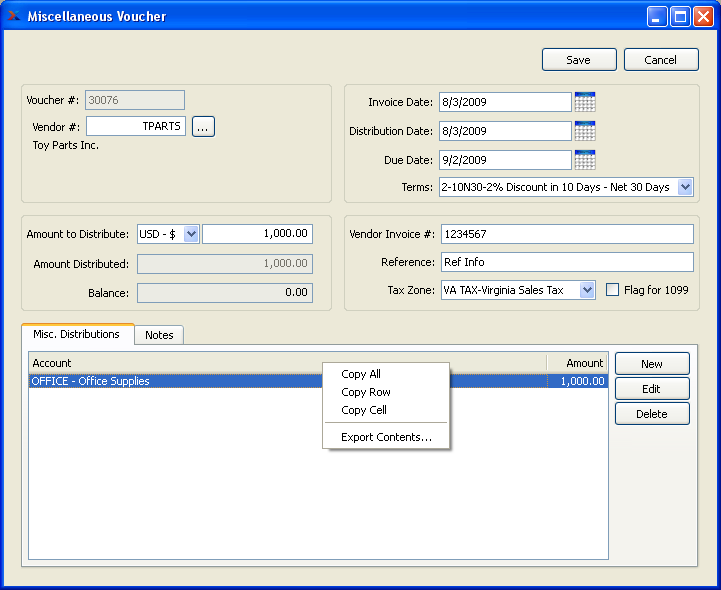This screenshot has width=721, height=590.
Task: Open the Distribution Date calendar picker
Action: tap(585, 131)
